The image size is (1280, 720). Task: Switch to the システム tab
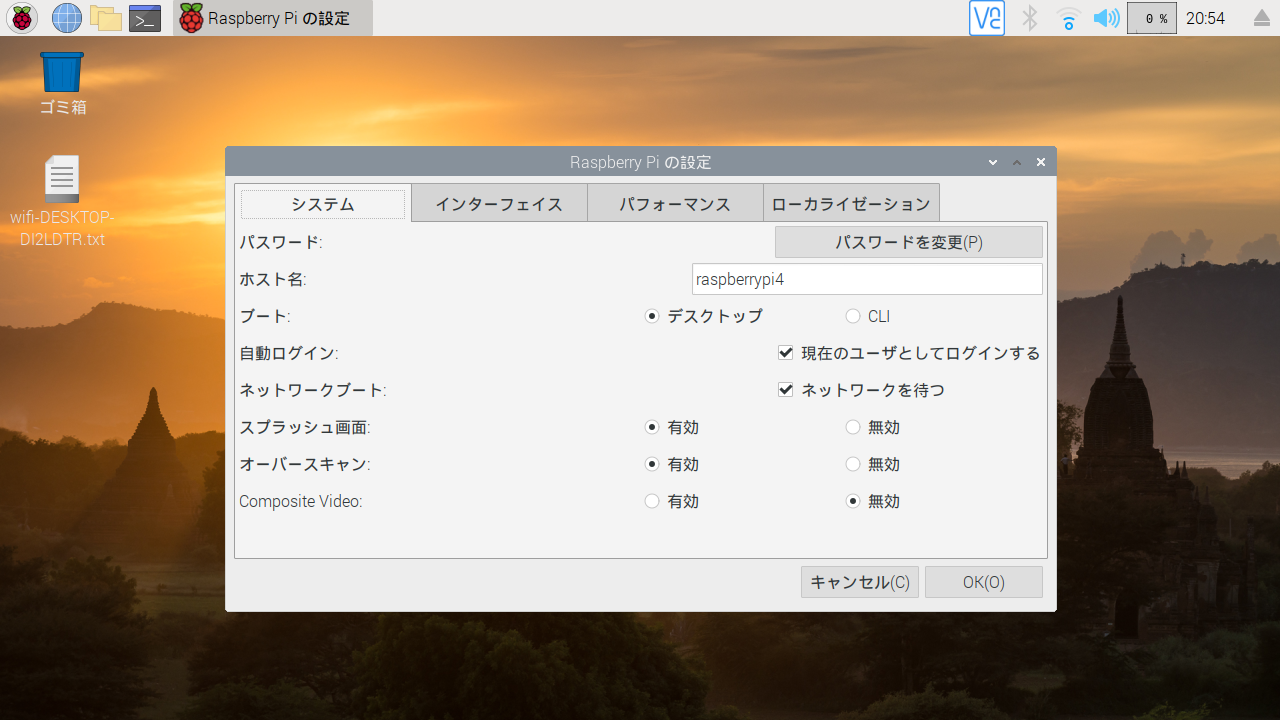[x=323, y=204]
